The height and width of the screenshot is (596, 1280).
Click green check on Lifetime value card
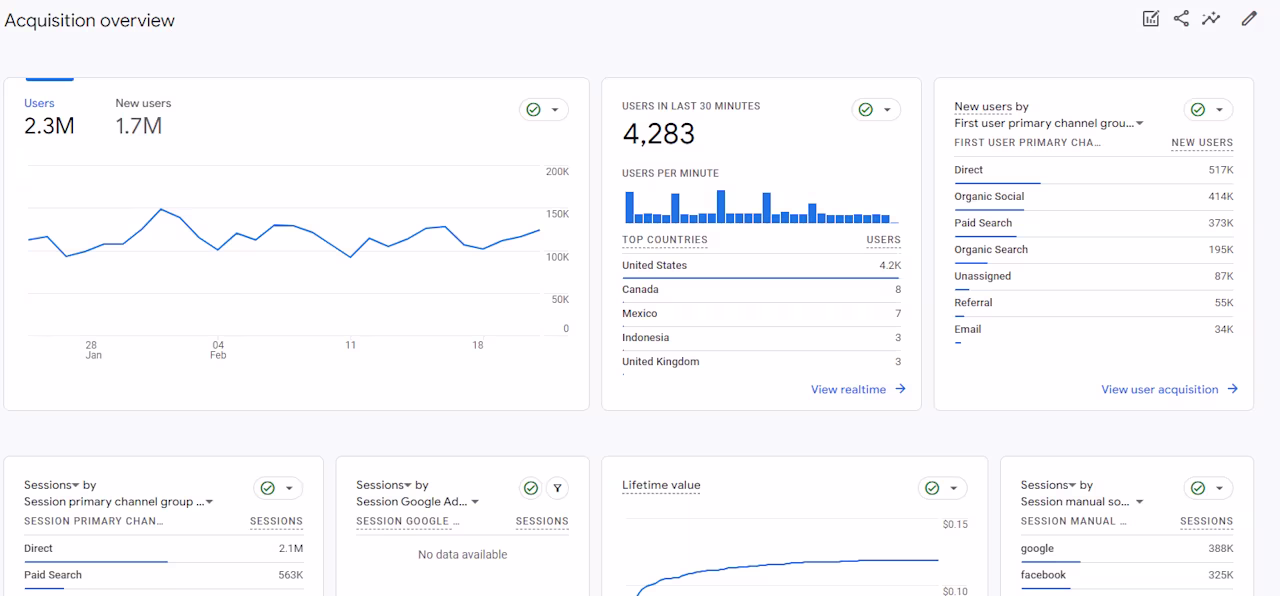(932, 488)
